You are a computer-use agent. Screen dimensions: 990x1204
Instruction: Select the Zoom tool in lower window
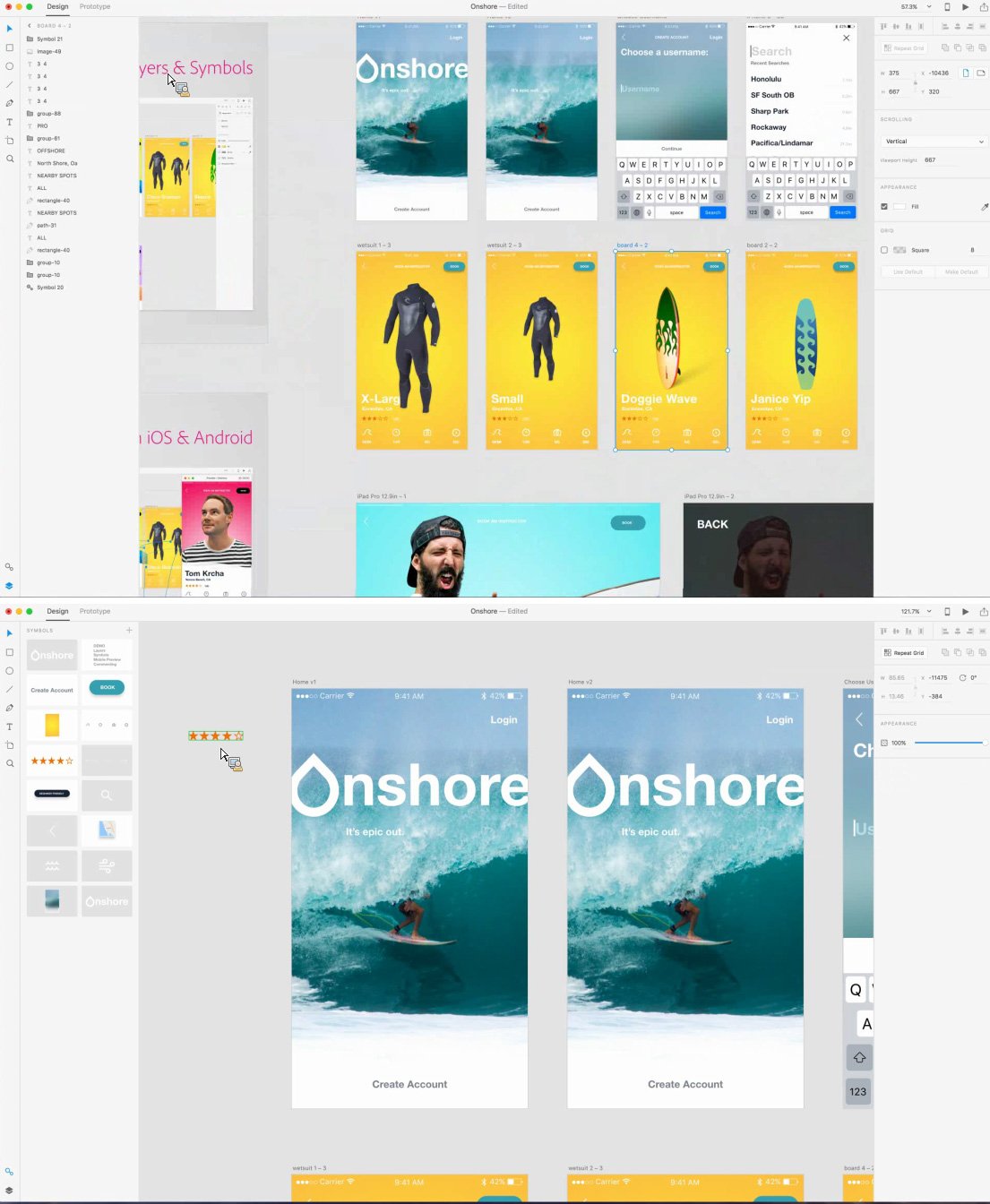click(x=10, y=763)
